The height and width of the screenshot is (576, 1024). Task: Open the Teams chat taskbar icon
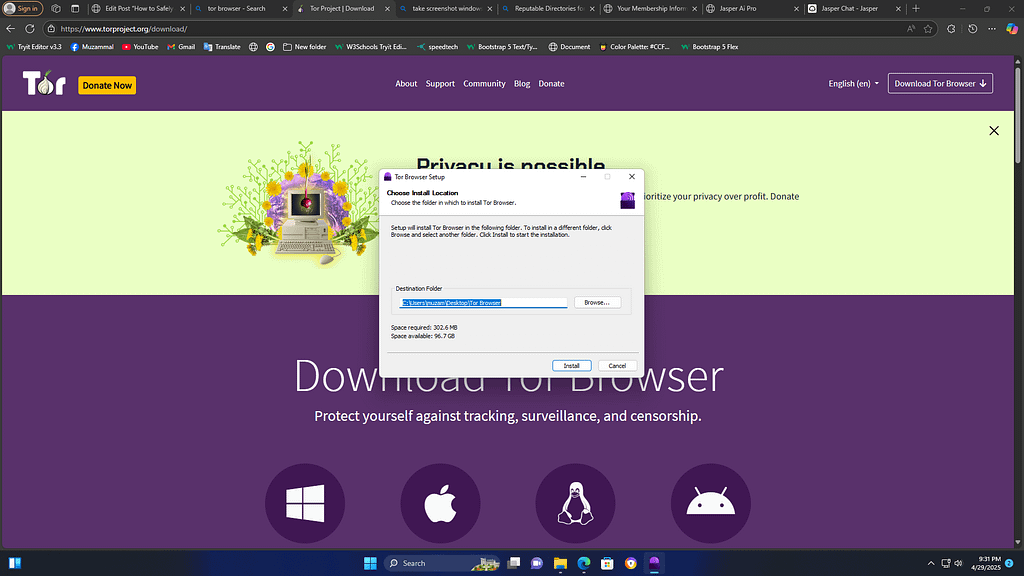pos(537,563)
